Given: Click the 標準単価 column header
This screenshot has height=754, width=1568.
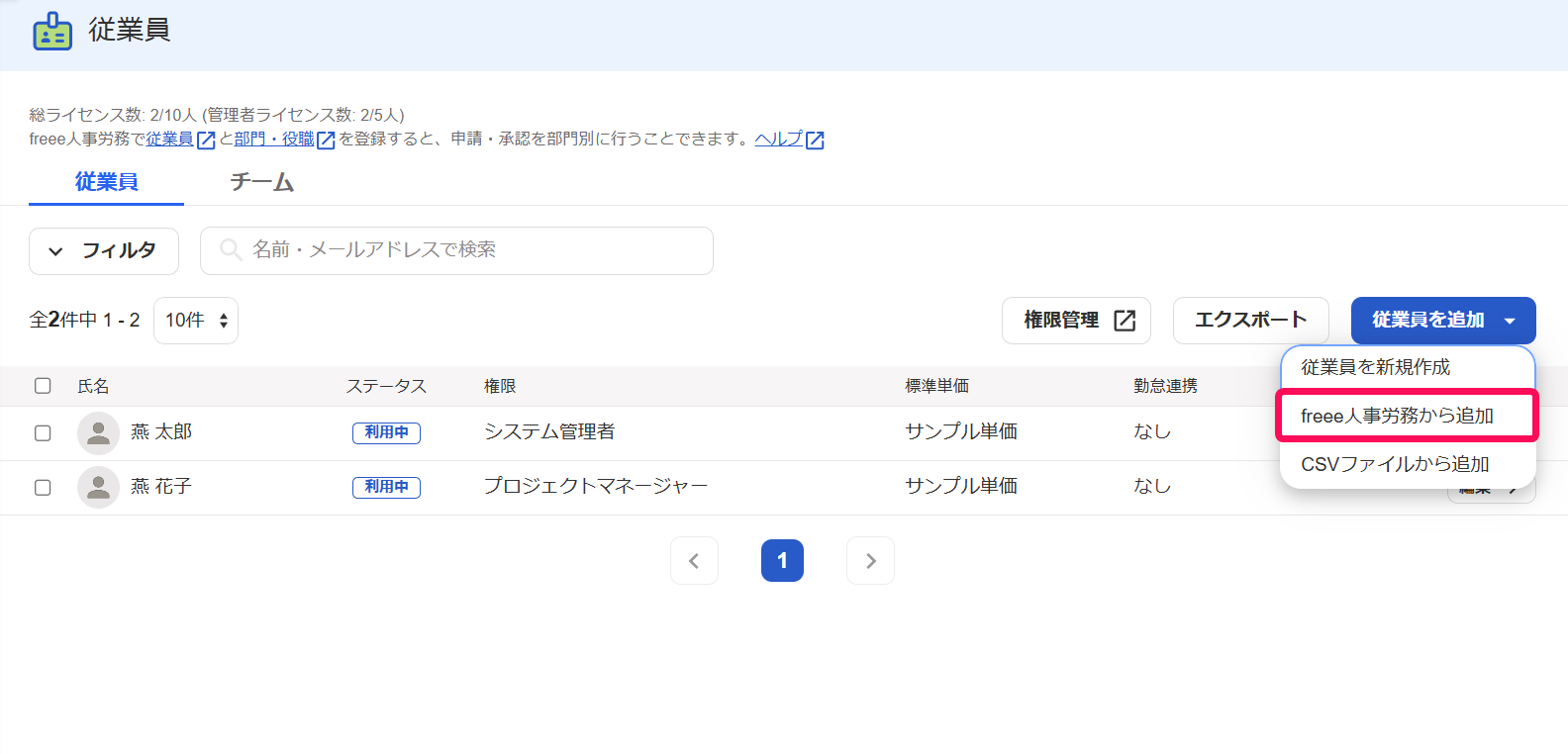Looking at the screenshot, I should tap(937, 386).
